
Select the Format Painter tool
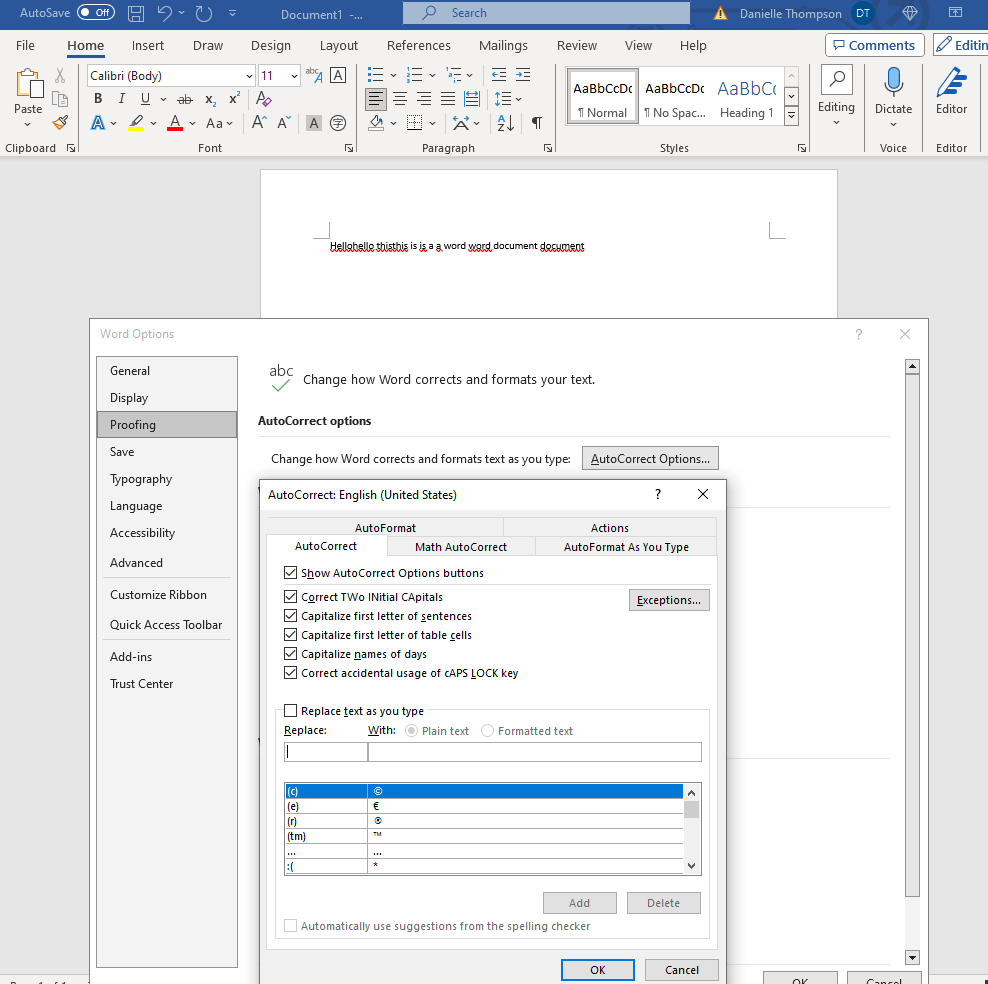pos(60,122)
